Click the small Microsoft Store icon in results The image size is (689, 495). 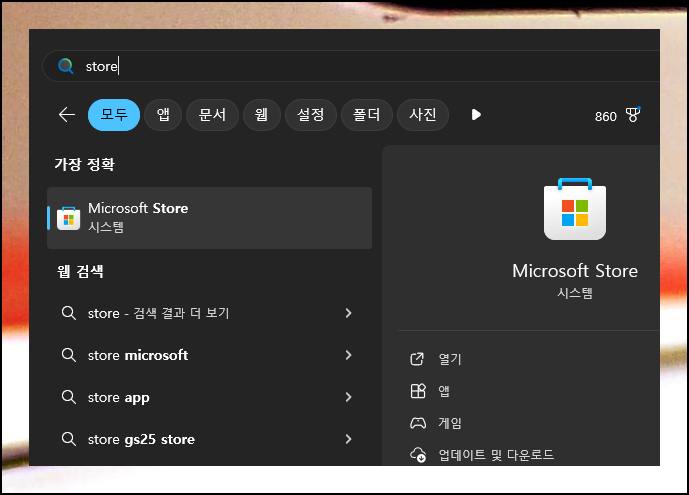pyautogui.click(x=69, y=218)
